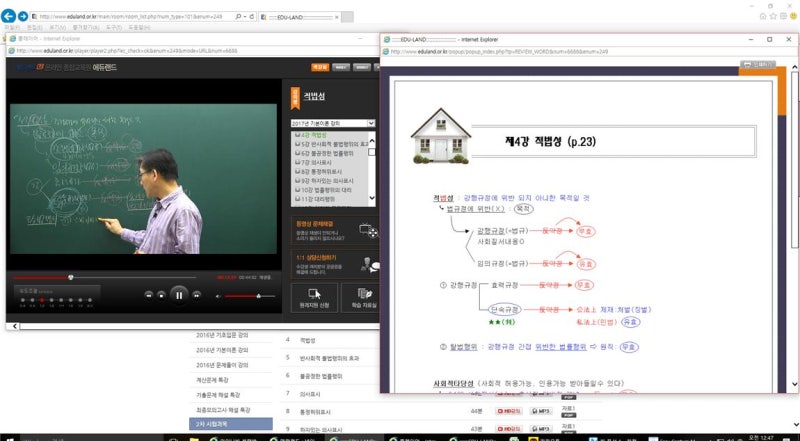Open the 학습 자료실 button
This screenshot has width=800, height=441.
coord(361,298)
